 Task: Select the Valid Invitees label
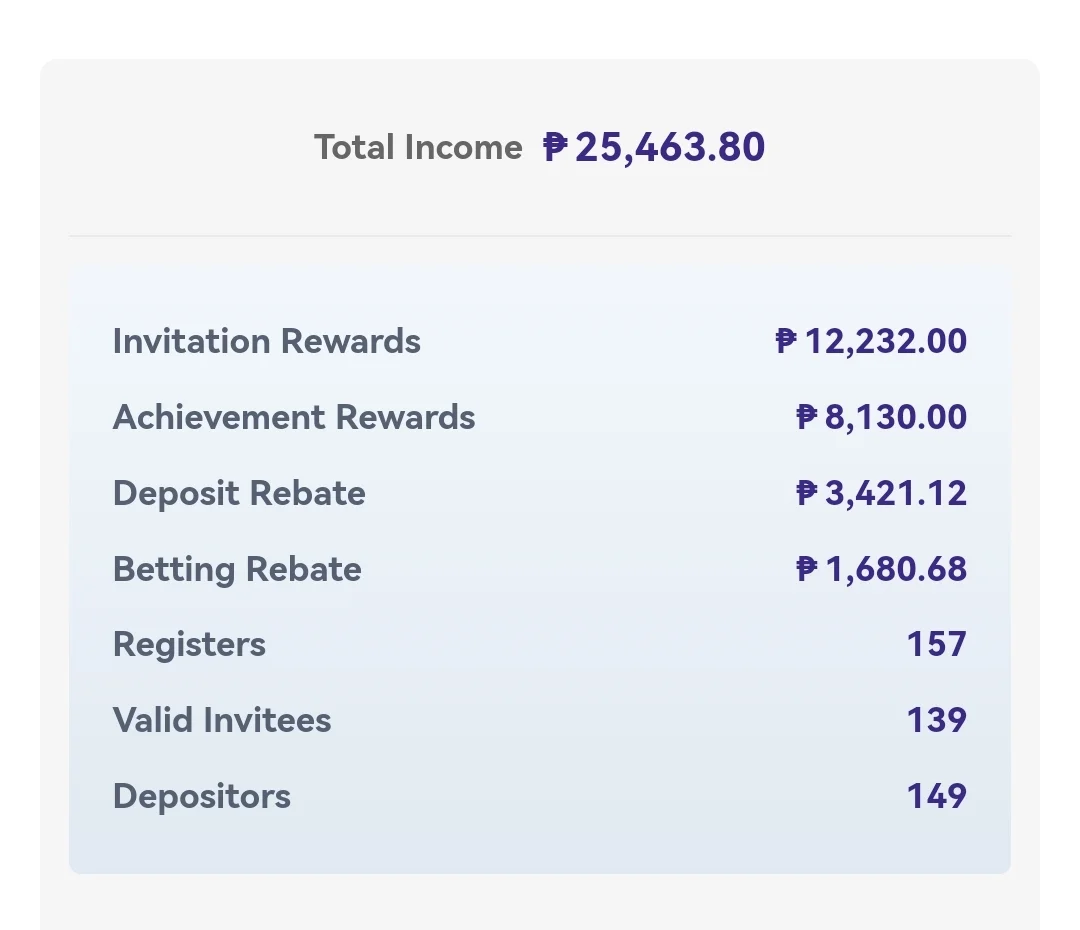(x=222, y=720)
